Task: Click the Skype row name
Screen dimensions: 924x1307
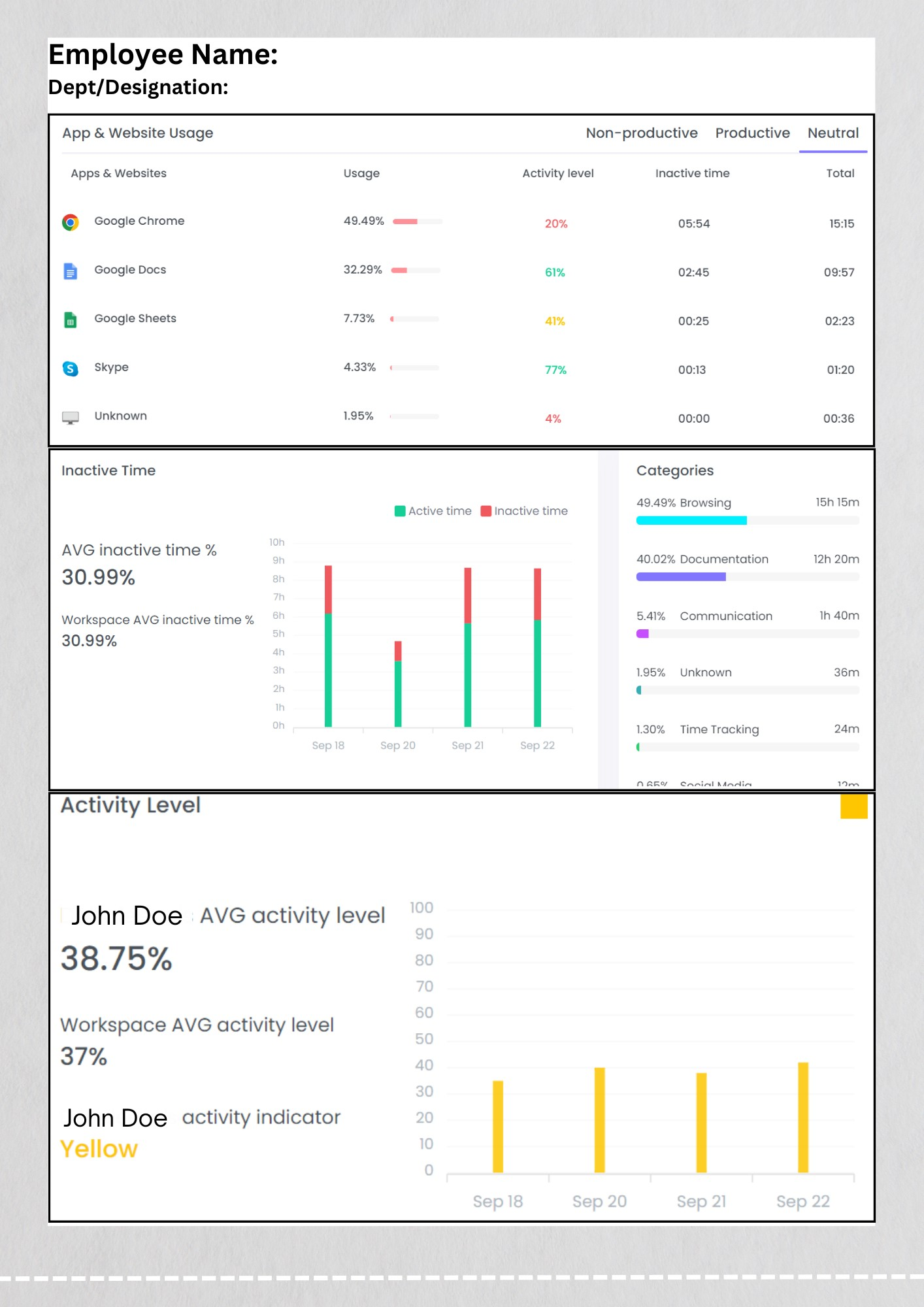Action: click(111, 367)
